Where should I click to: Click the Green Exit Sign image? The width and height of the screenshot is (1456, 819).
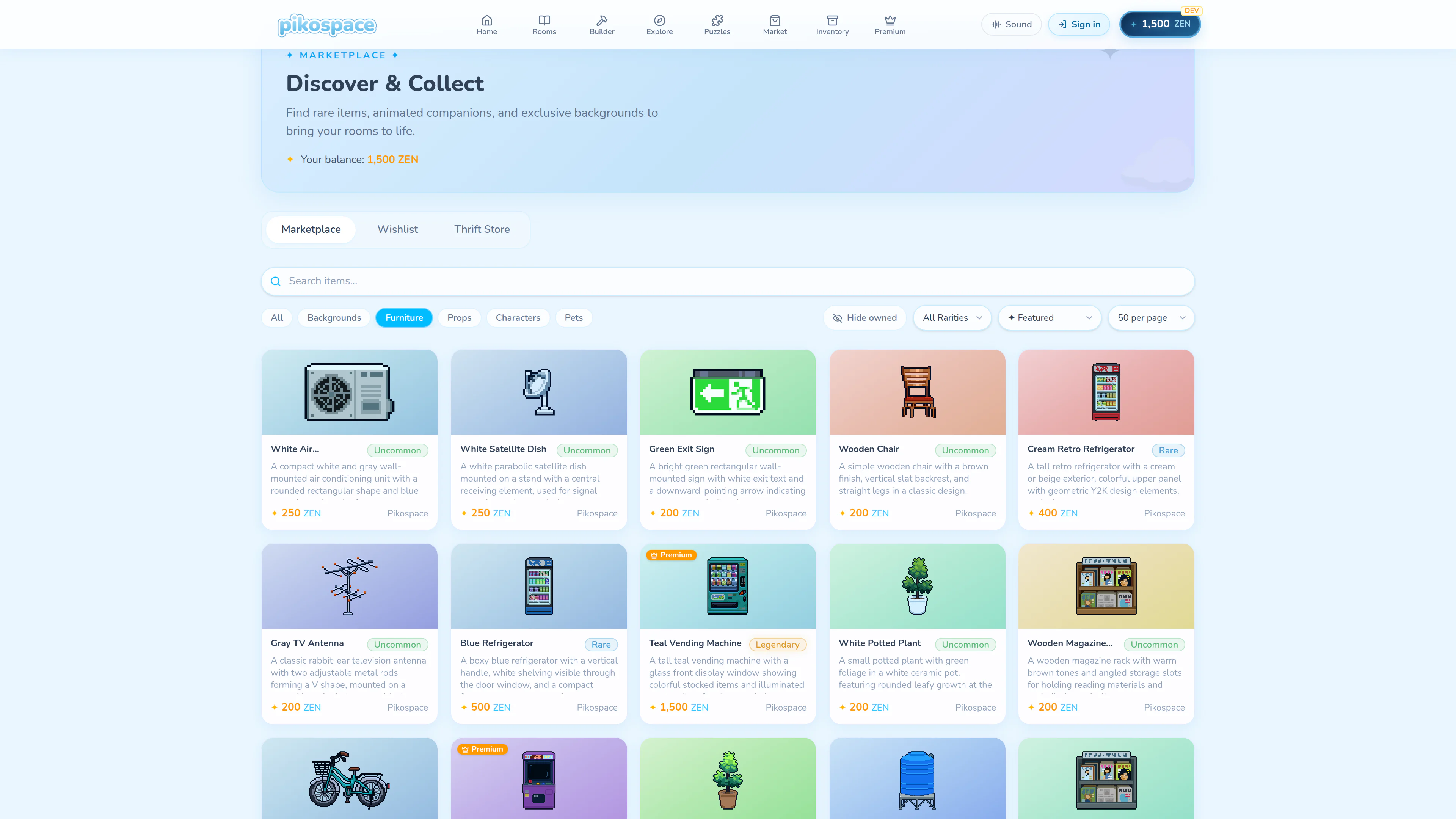(x=728, y=392)
